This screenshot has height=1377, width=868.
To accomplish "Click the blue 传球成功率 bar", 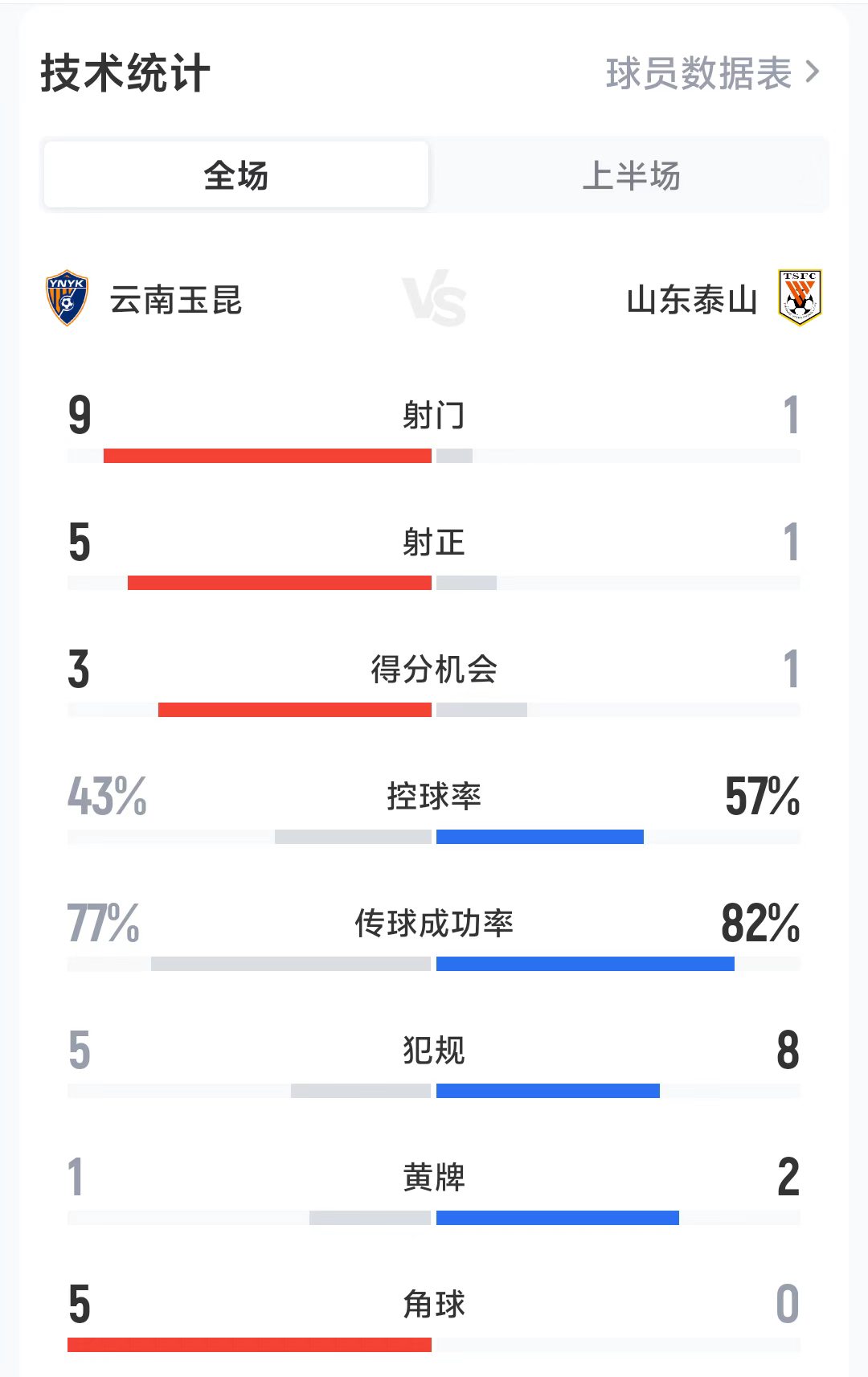I will tap(585, 964).
